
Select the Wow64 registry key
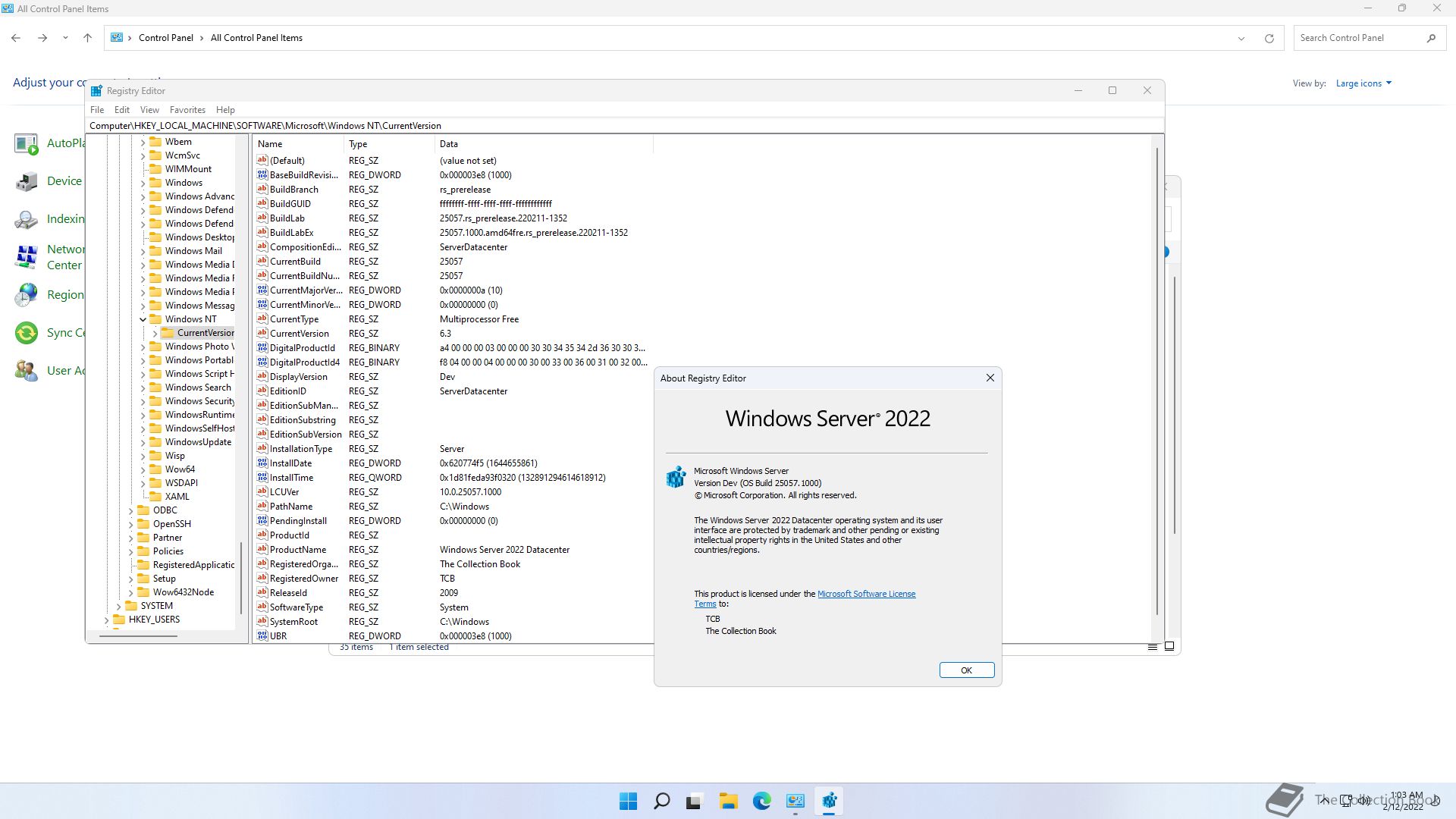pyautogui.click(x=180, y=469)
